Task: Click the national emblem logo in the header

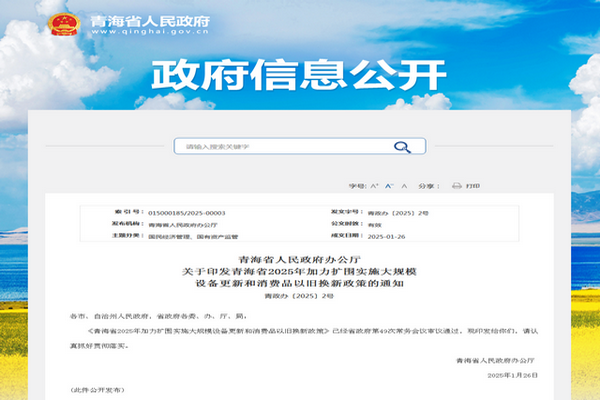Action: (65, 24)
